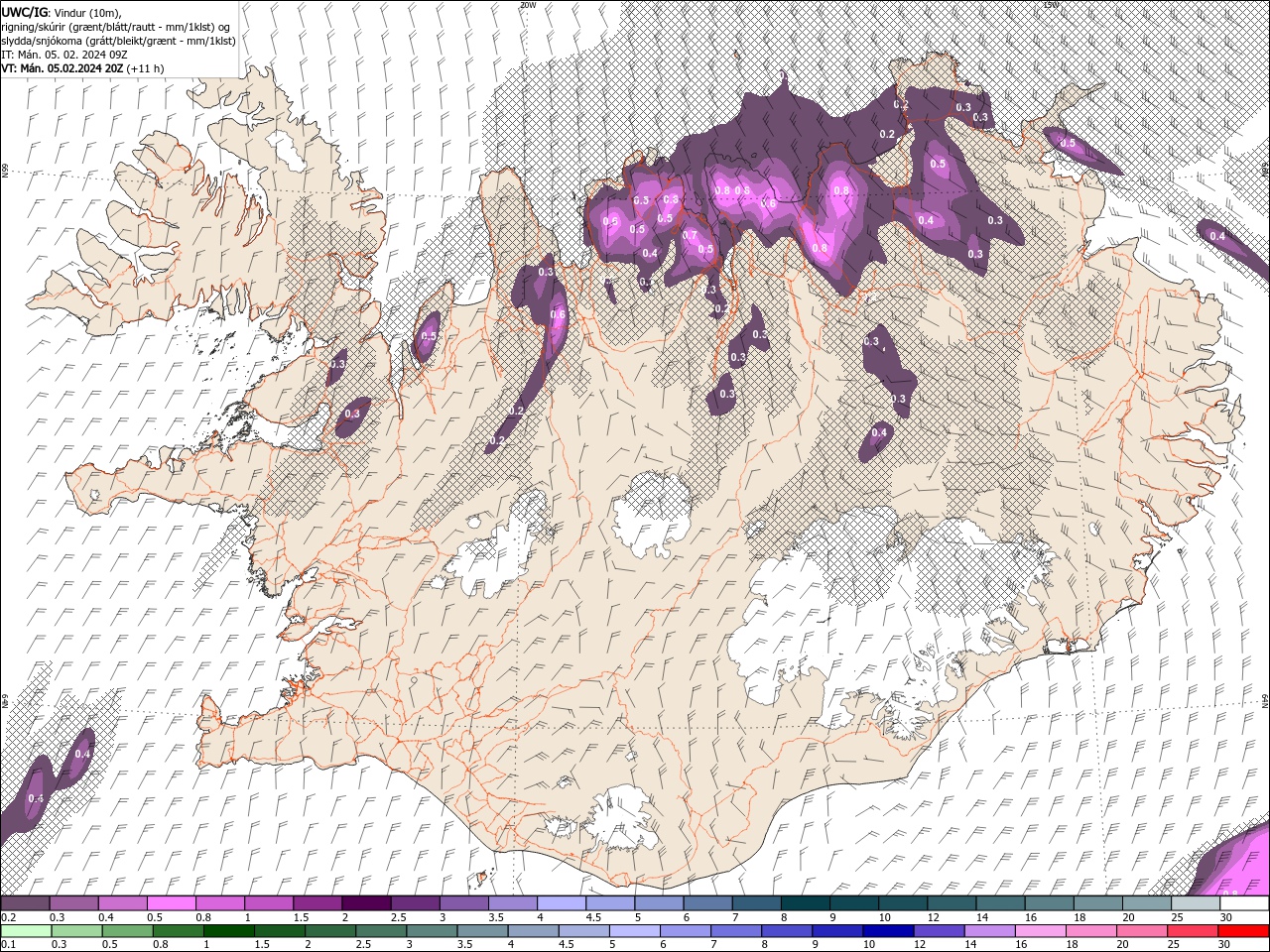This screenshot has width=1270, height=952.
Task: Pick the light purple lower swatch labeled 14
Action: (x=988, y=931)
